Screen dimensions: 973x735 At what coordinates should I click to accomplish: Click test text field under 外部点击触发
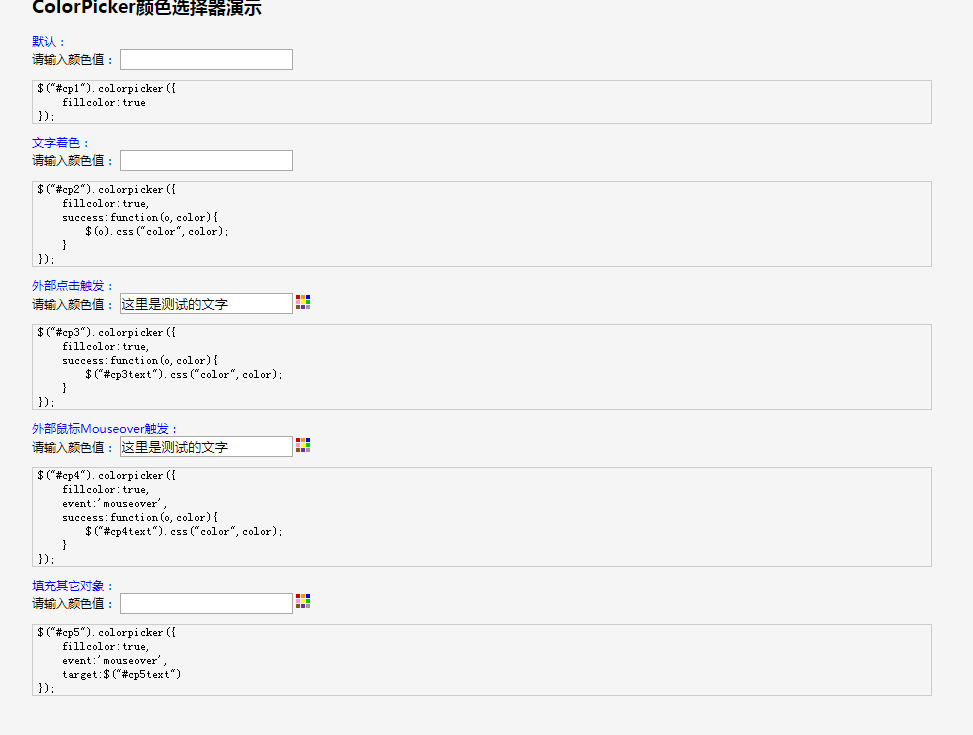[206, 304]
